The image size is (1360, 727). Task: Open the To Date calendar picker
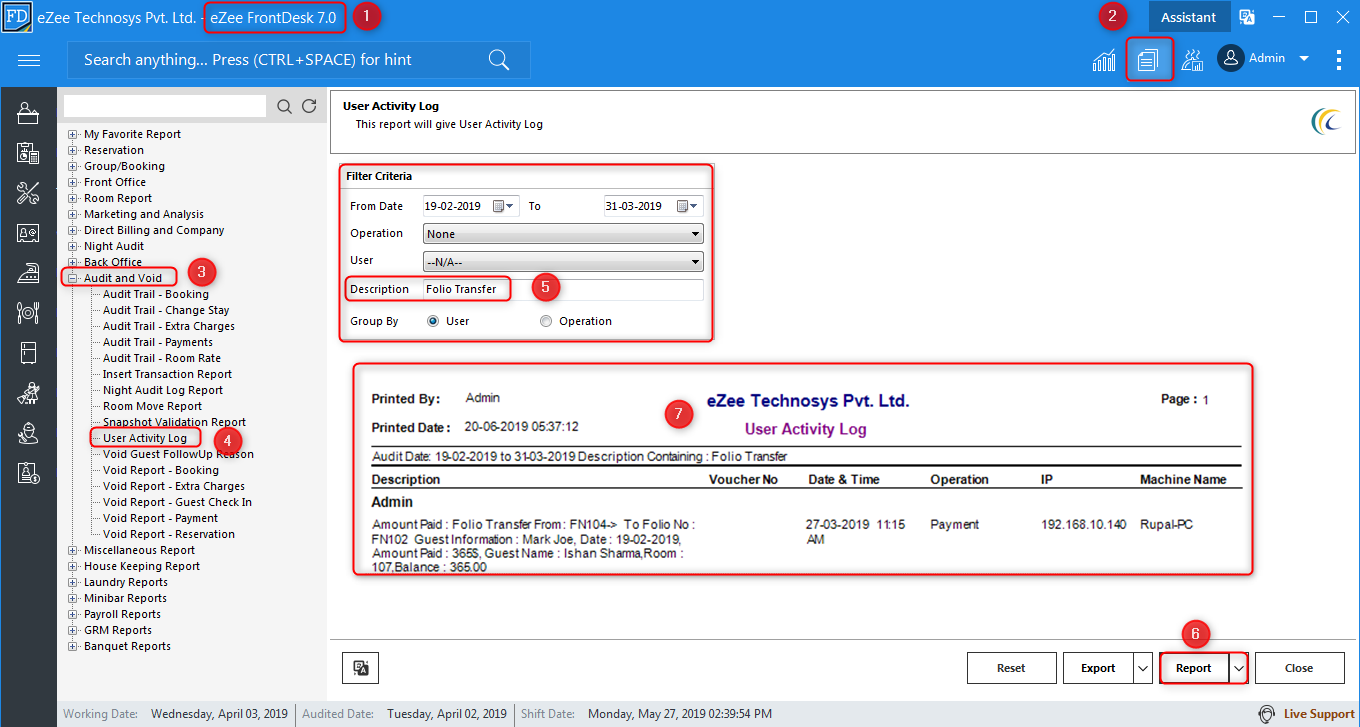click(688, 206)
